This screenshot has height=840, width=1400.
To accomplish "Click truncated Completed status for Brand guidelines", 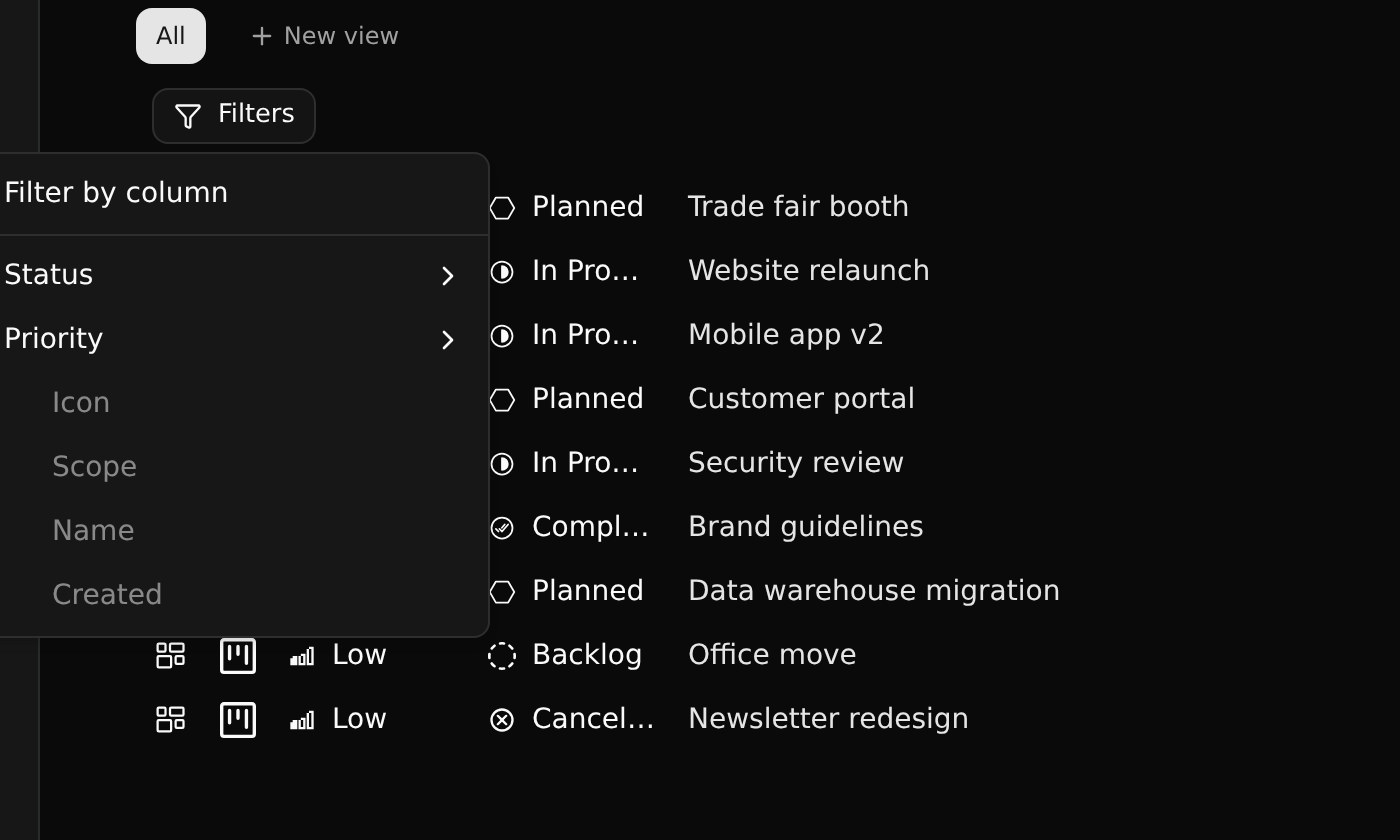I will 590,526.
